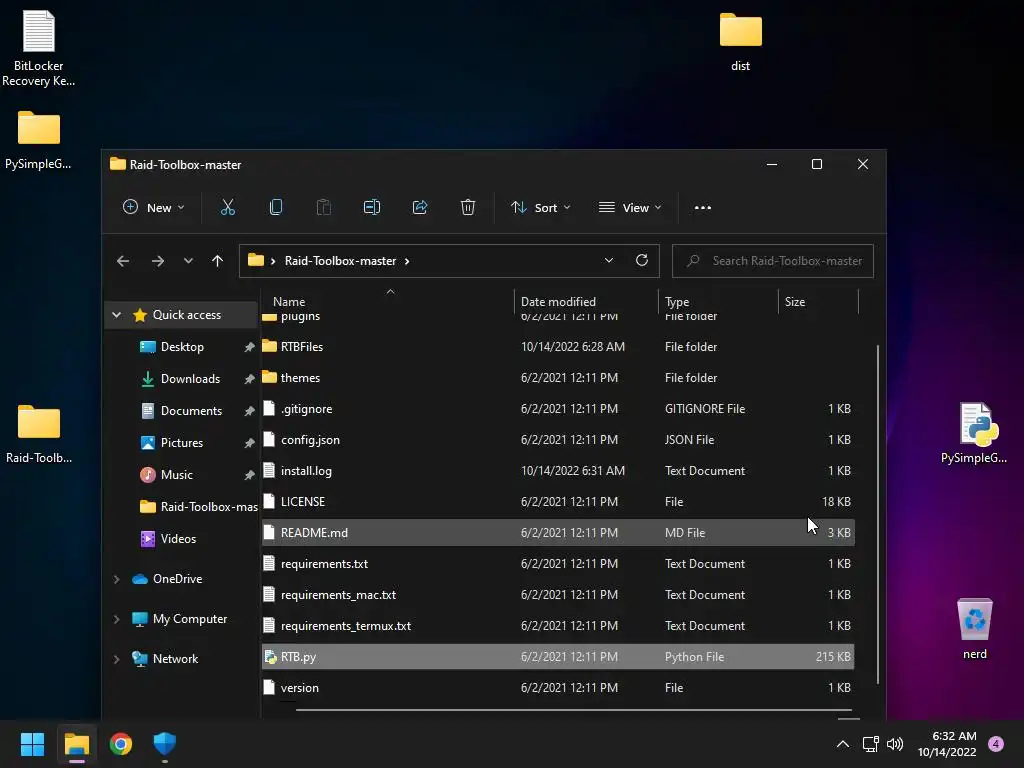
Task: Expand address bar history dropdown
Action: [x=609, y=261]
